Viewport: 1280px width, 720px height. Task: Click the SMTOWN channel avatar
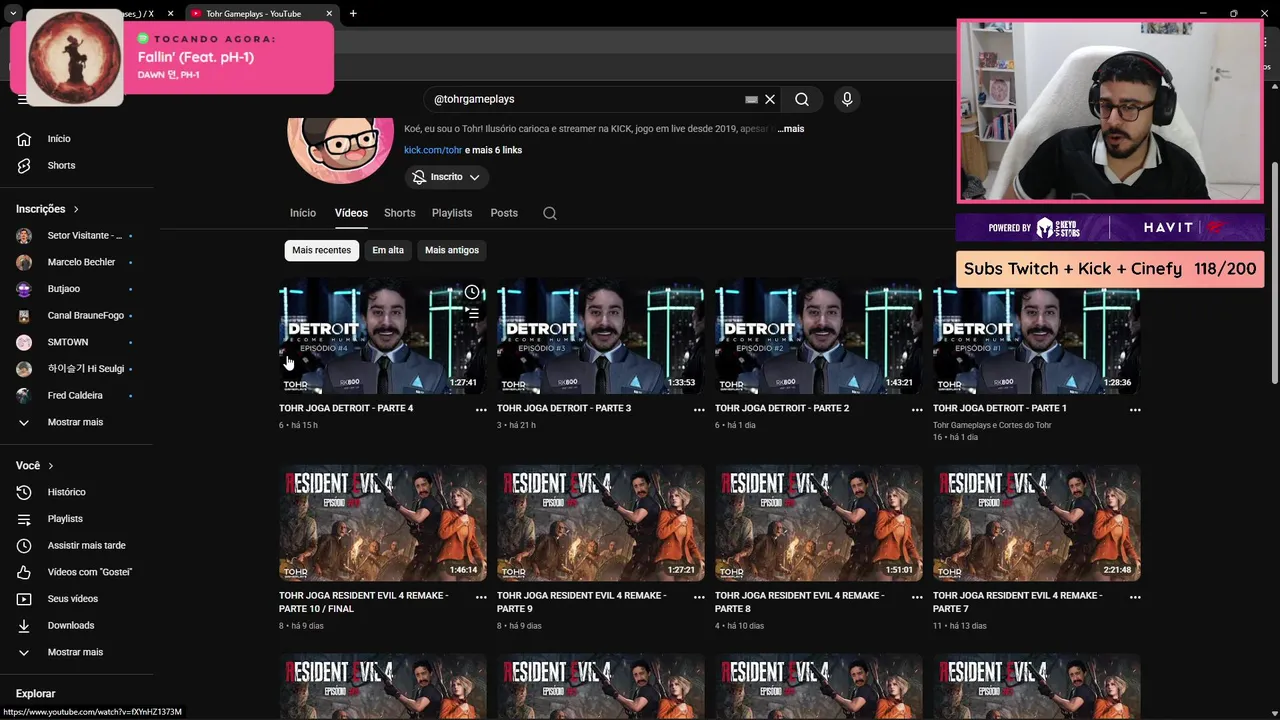24,342
